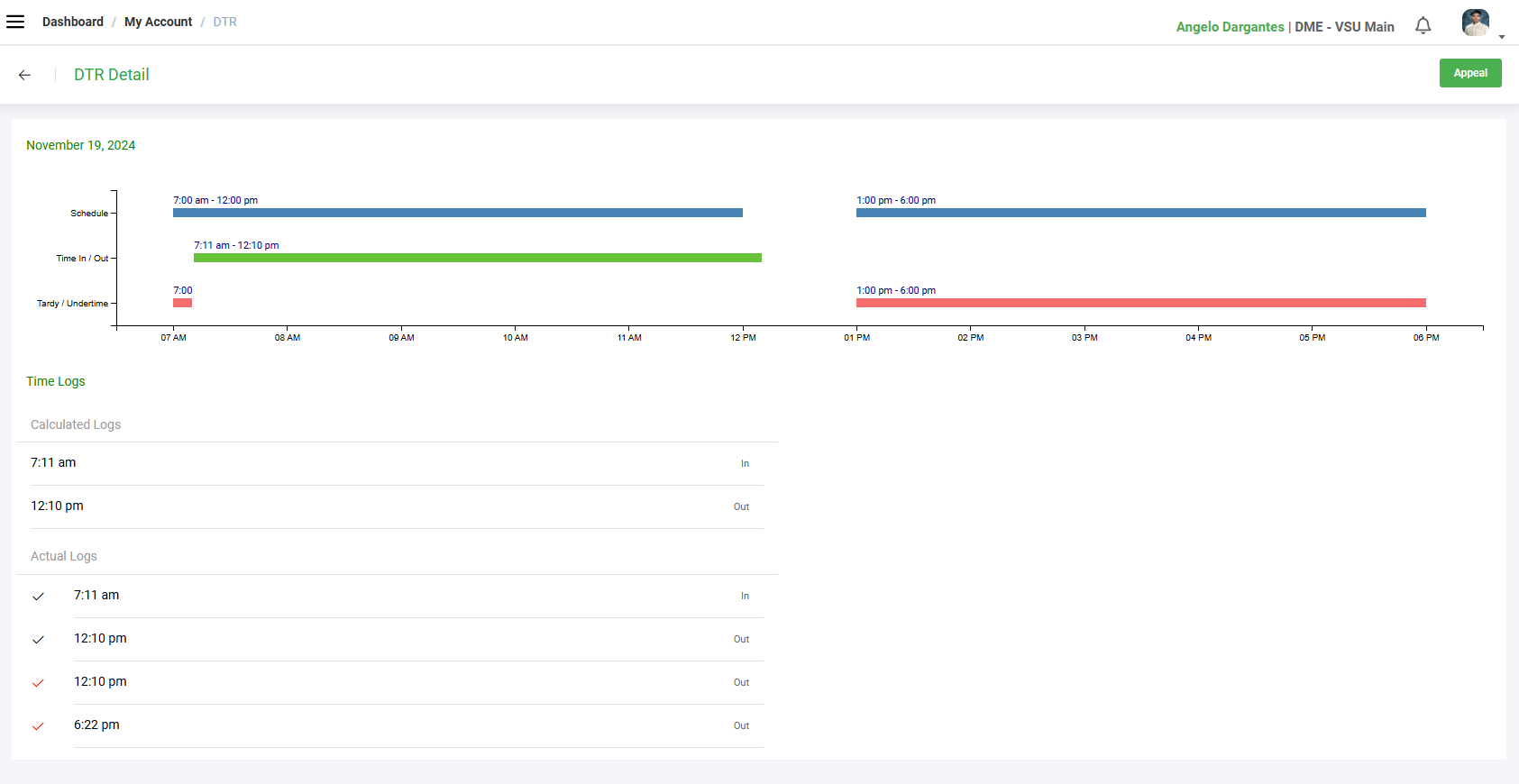Click the afternoon undertime red bar
The image size is (1519, 784).
1140,303
